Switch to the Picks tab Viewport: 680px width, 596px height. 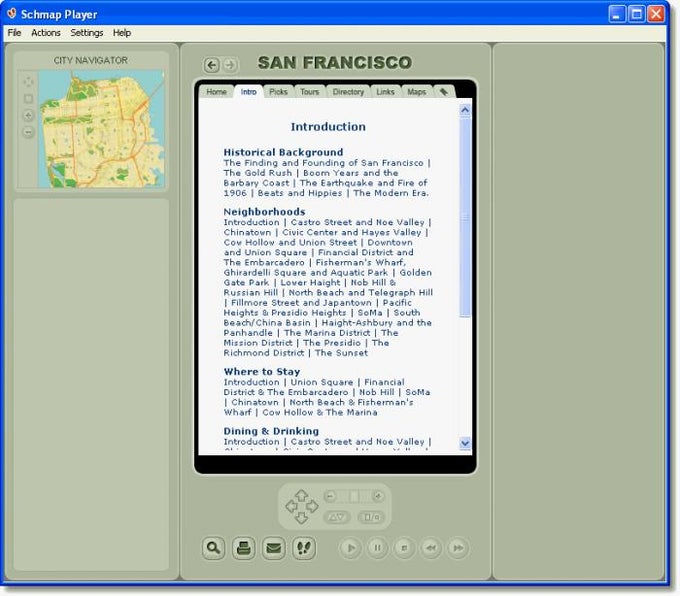tap(278, 92)
